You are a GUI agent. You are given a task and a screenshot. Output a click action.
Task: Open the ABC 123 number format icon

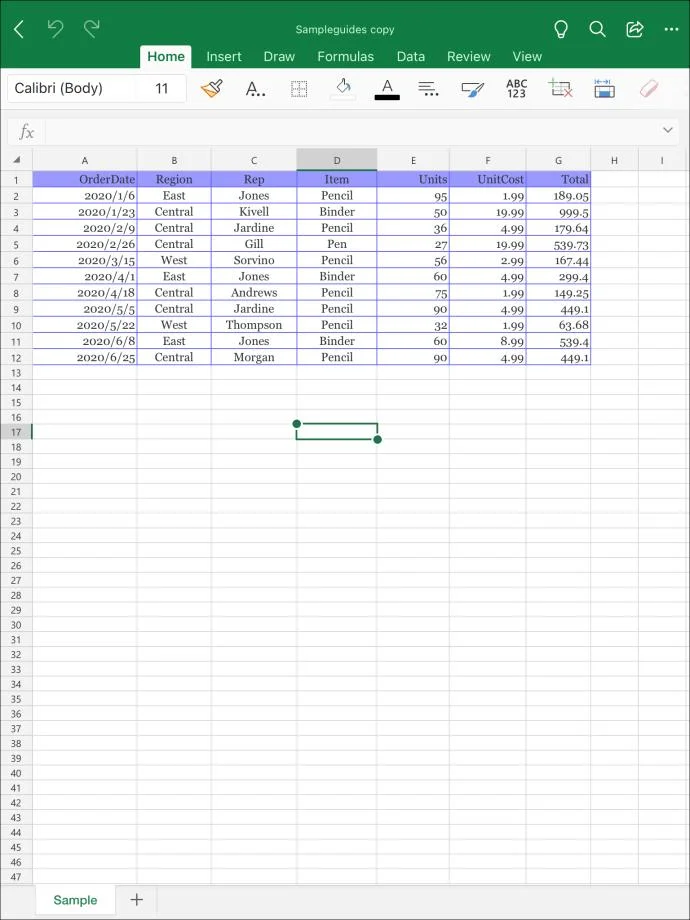click(x=516, y=89)
